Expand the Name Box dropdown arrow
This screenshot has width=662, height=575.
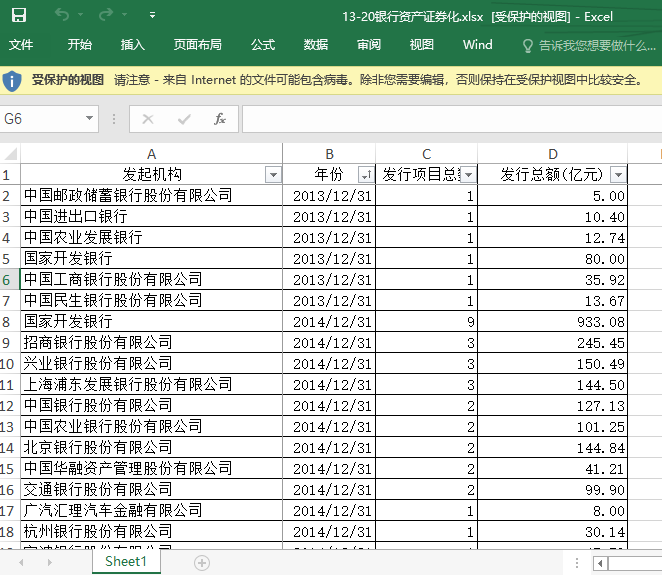(89, 119)
